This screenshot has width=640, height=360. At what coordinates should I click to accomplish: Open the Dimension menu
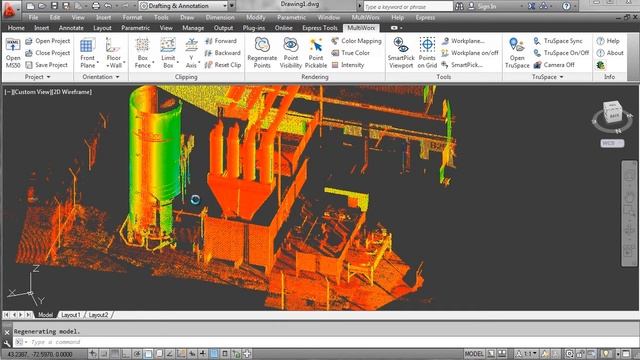point(220,18)
